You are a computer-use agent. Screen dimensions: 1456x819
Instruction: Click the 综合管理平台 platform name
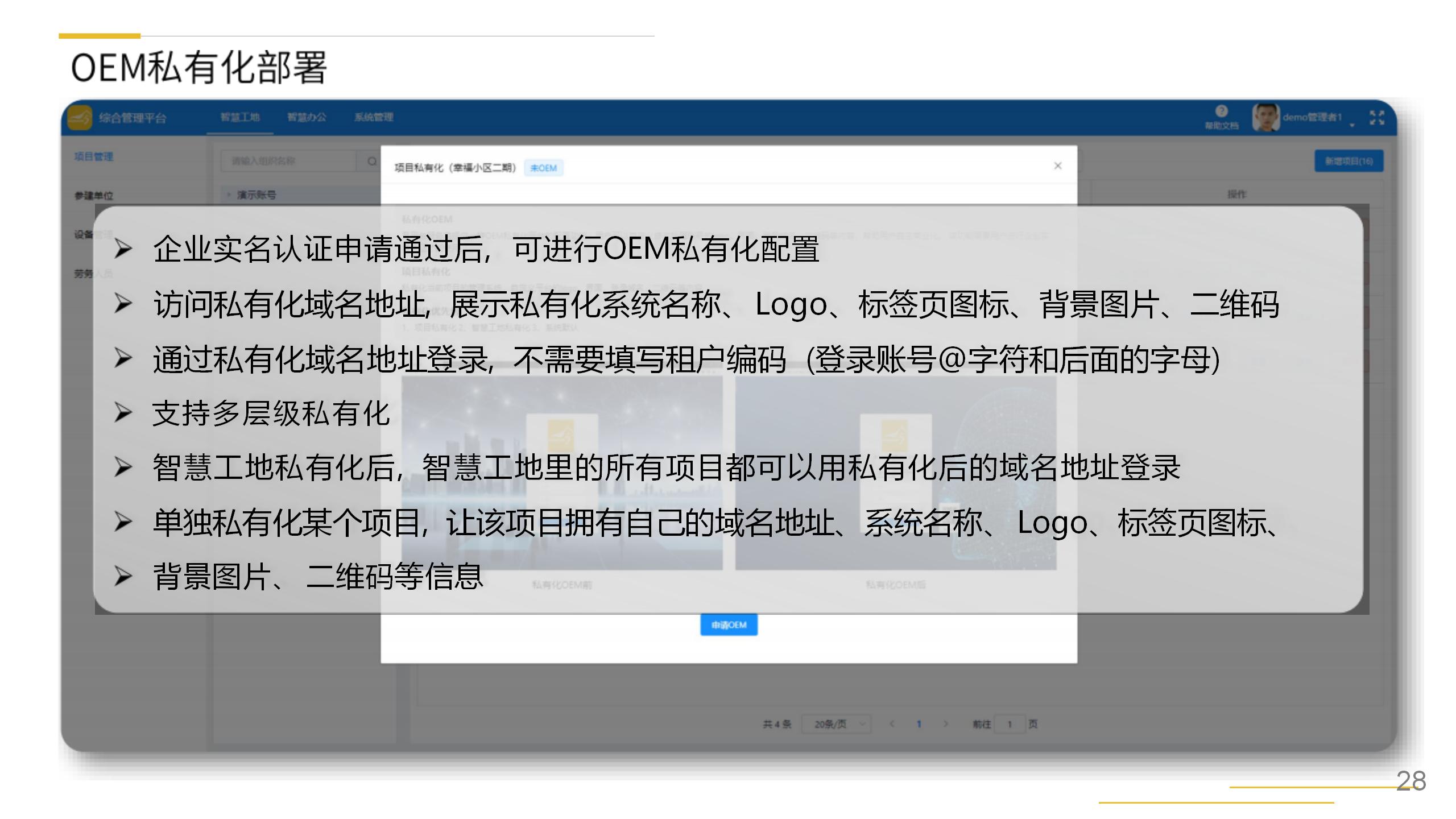point(133,118)
